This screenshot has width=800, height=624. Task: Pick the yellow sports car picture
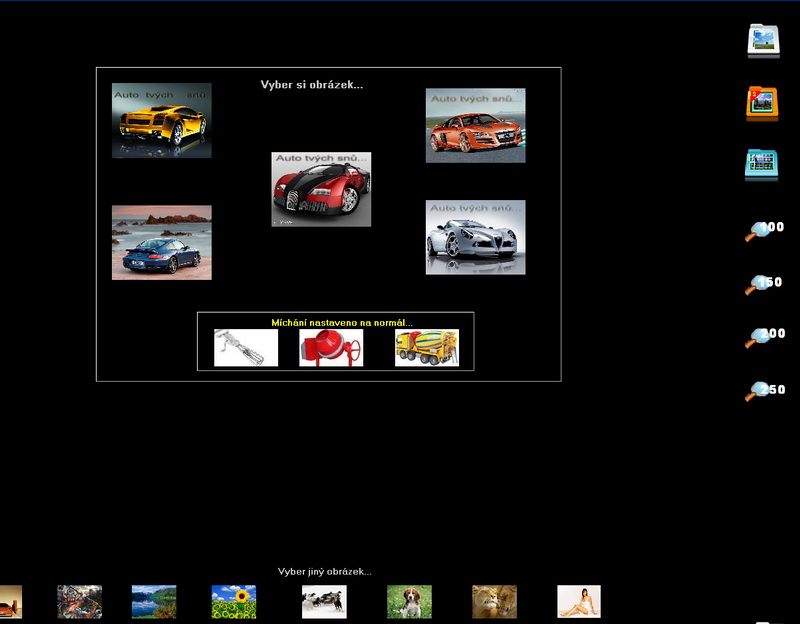pyautogui.click(x=162, y=121)
